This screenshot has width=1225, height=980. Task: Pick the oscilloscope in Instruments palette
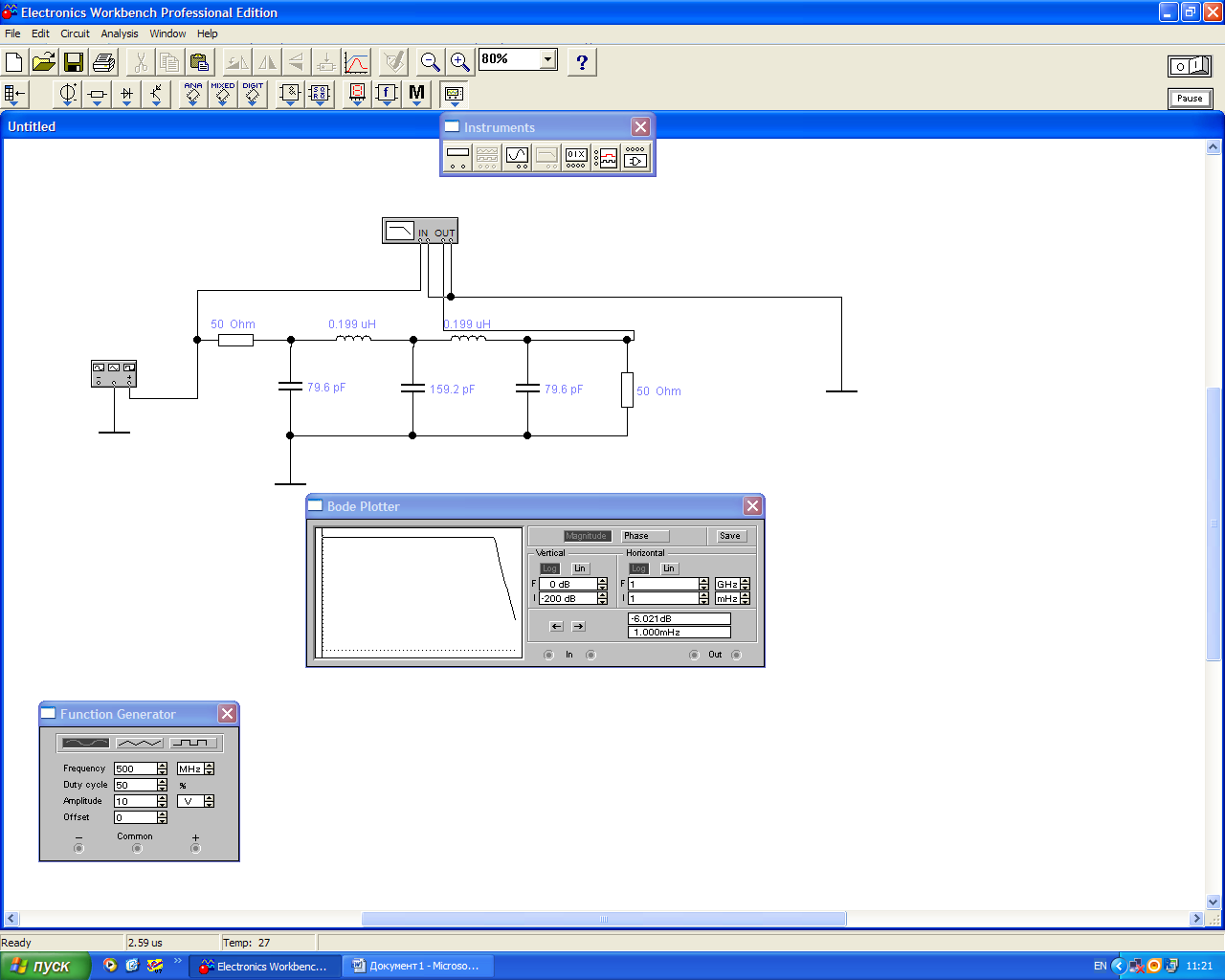click(517, 157)
